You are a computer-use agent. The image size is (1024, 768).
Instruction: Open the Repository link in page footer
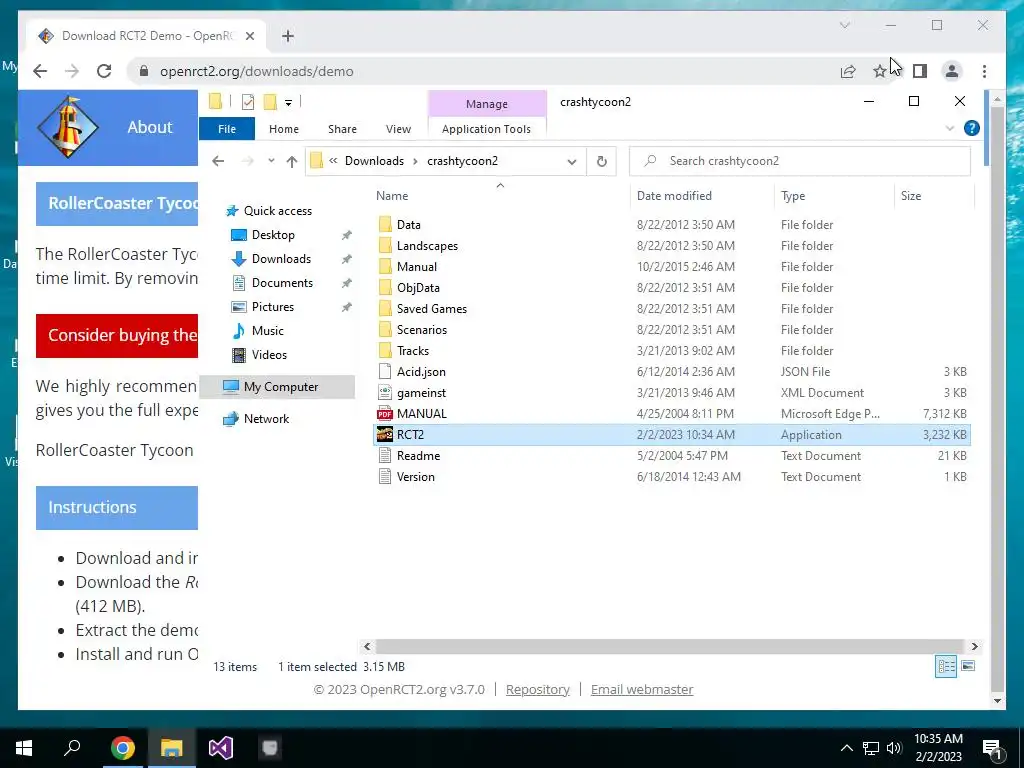point(537,690)
